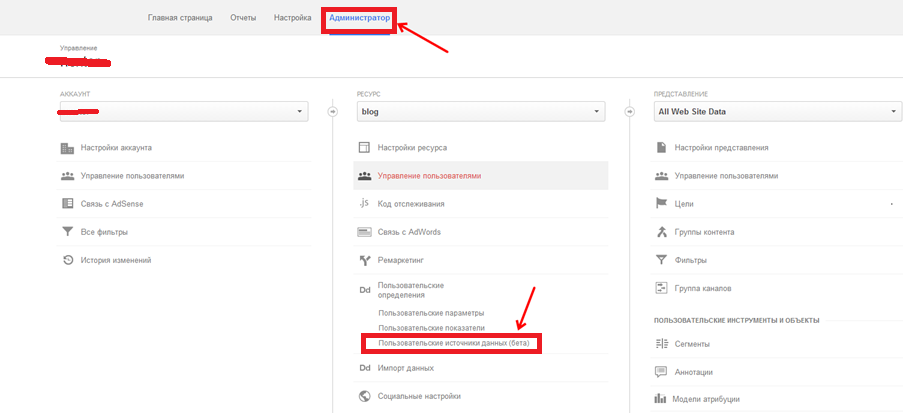Click the globe icon for Социальные настройки
903x413 pixels.
pyautogui.click(x=364, y=396)
